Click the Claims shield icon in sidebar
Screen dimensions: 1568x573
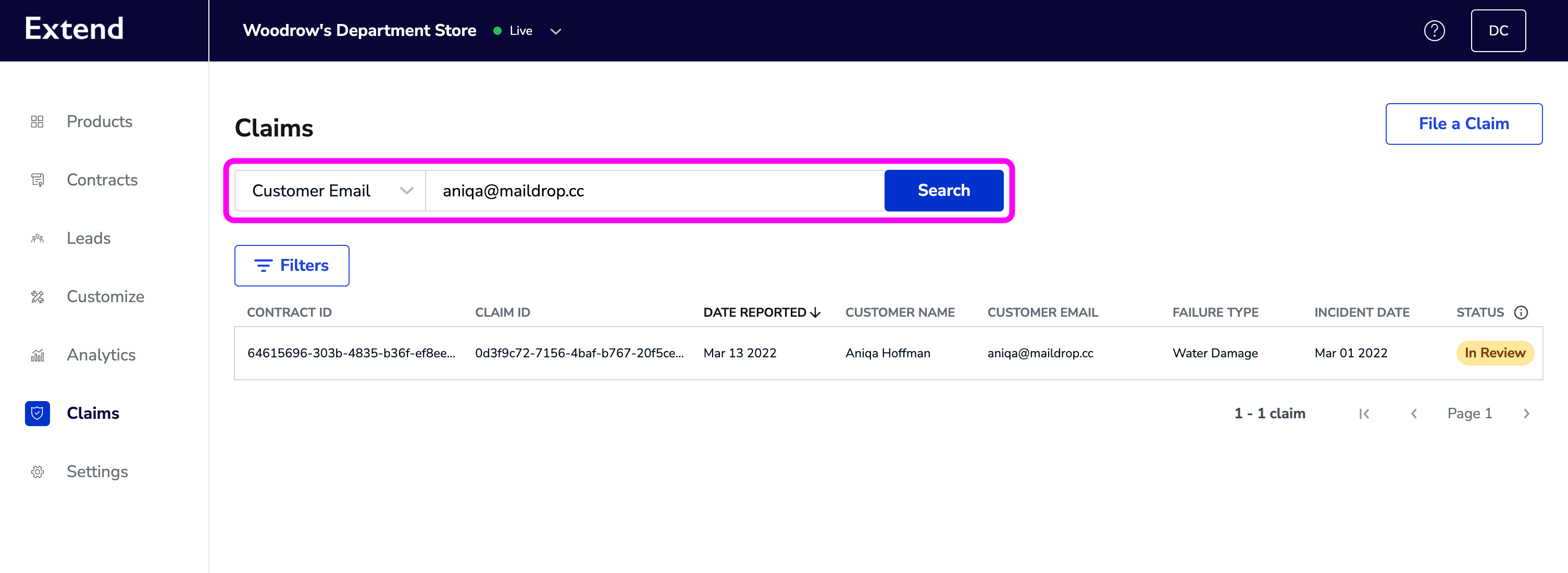click(x=37, y=414)
